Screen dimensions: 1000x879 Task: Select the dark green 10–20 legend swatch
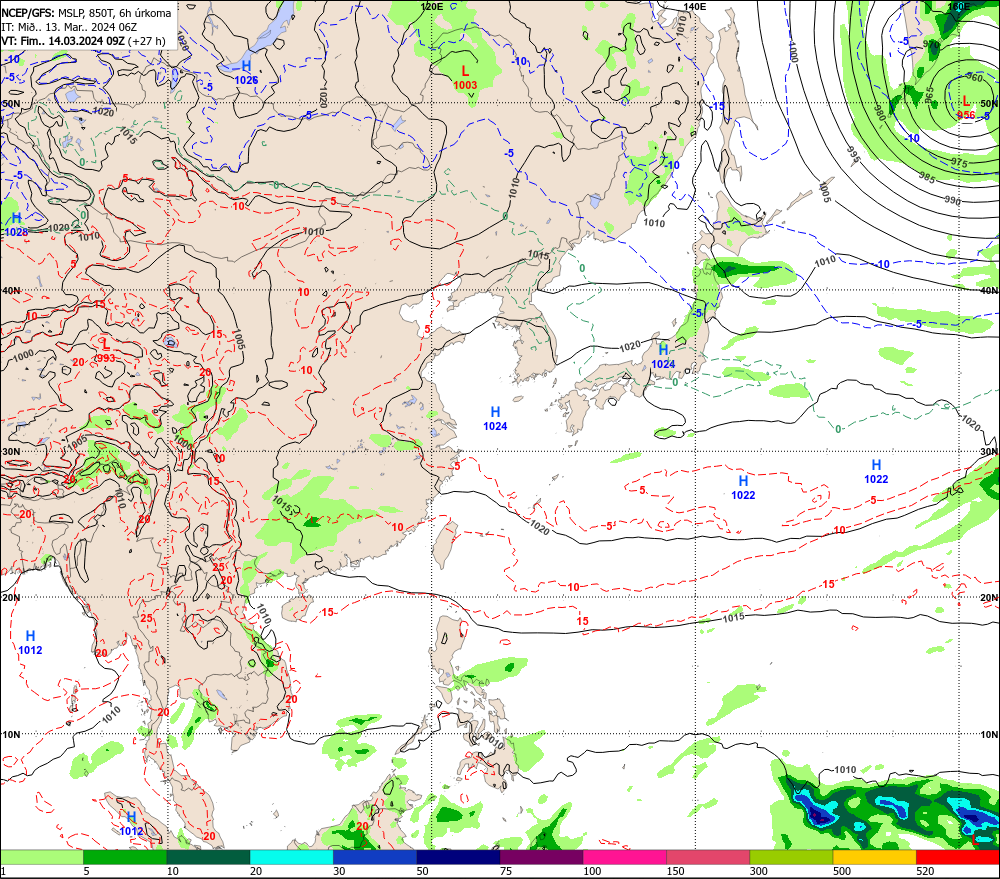click(x=209, y=857)
